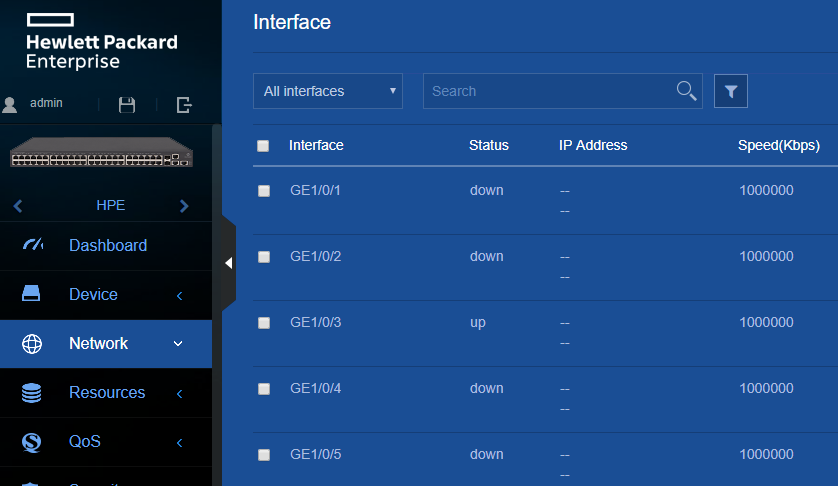Click the Interface page title

[x=292, y=22]
